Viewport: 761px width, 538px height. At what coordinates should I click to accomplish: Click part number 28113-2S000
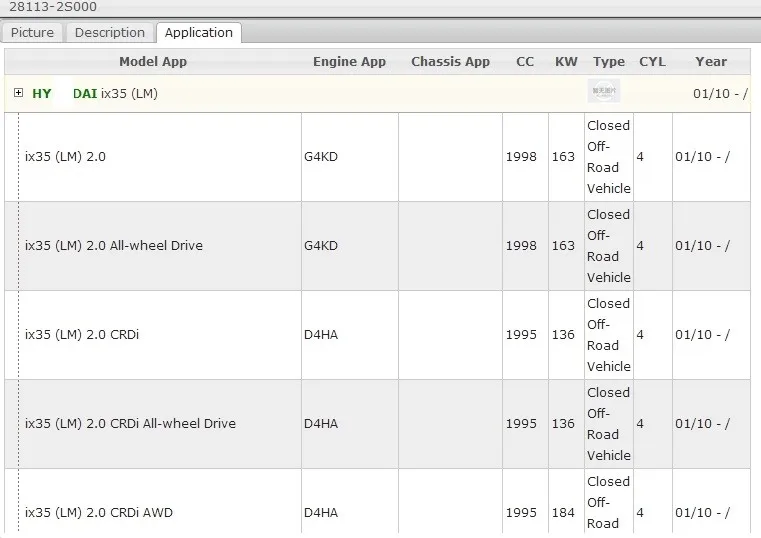coord(53,7)
